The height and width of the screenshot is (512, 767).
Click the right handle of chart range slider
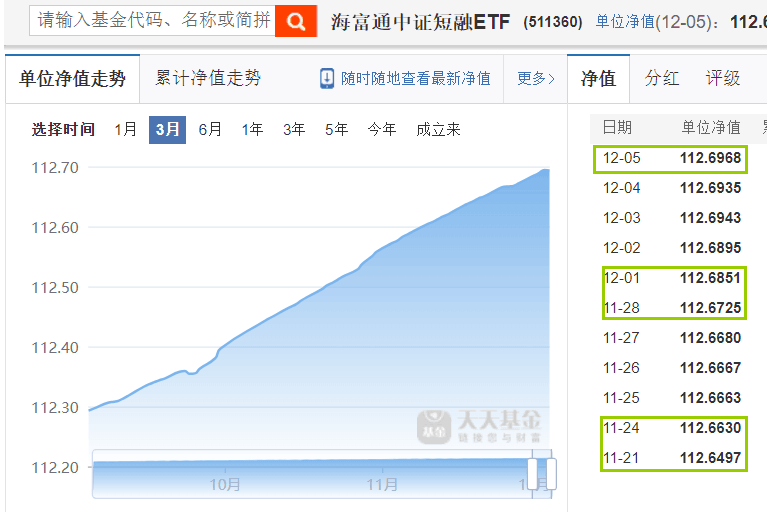click(551, 473)
